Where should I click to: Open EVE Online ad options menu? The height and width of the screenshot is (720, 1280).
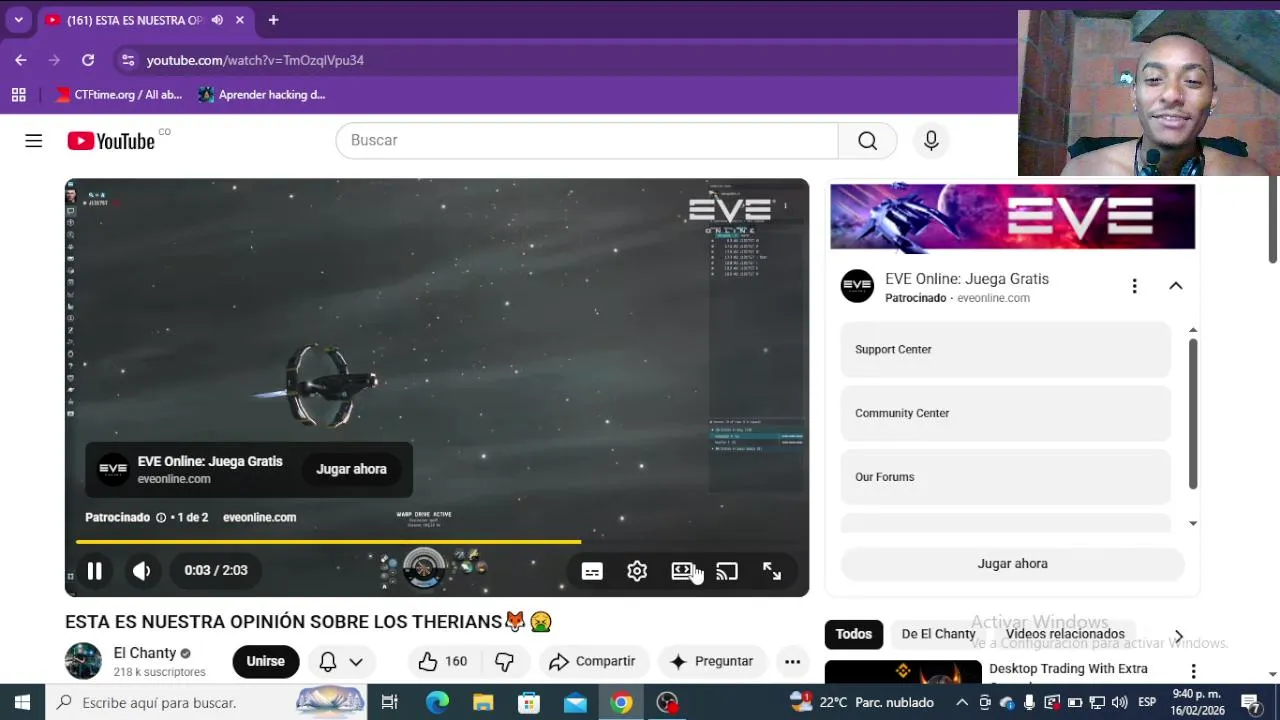pyautogui.click(x=1134, y=286)
